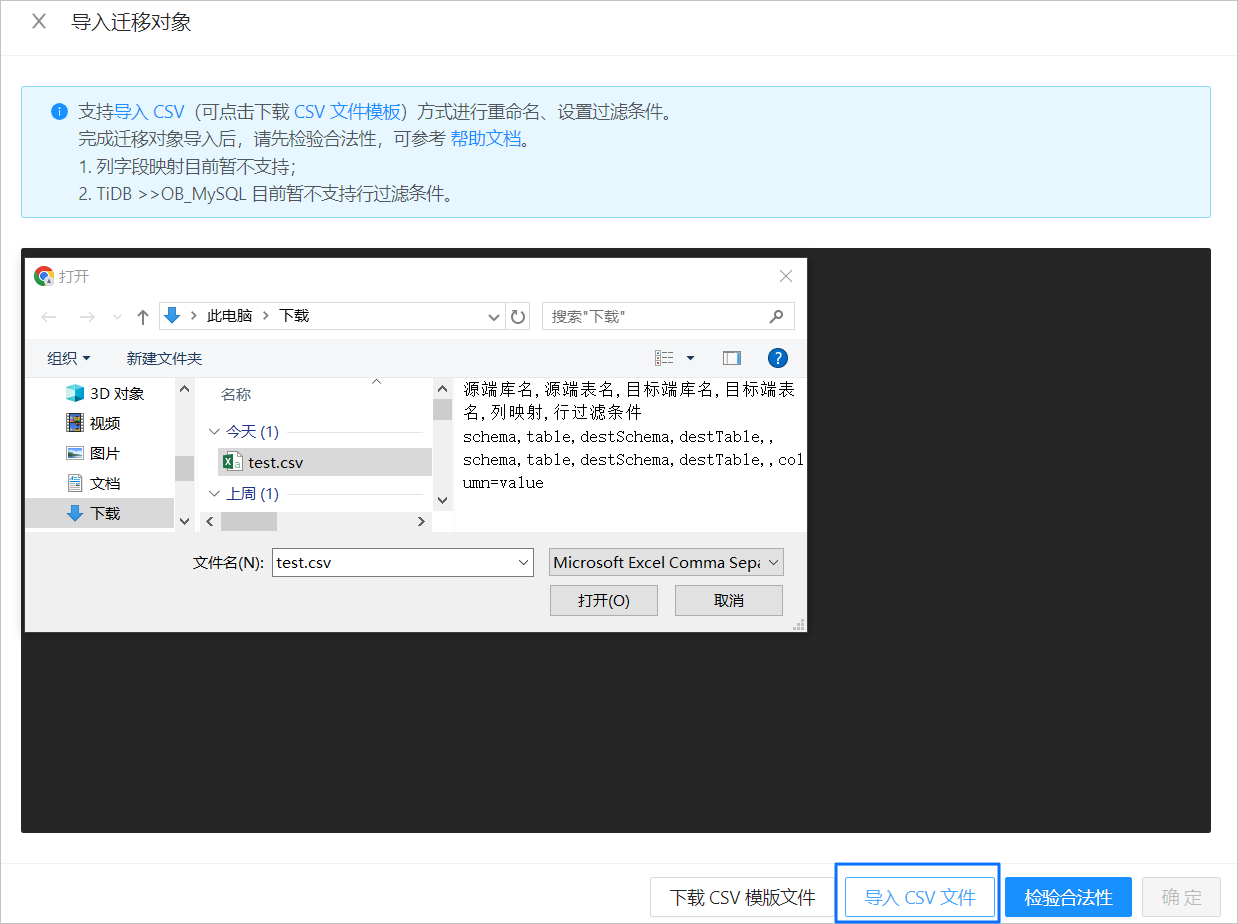Collapse the 今天 (1) group
Image resolution: width=1238 pixels, height=924 pixels.
coord(214,432)
